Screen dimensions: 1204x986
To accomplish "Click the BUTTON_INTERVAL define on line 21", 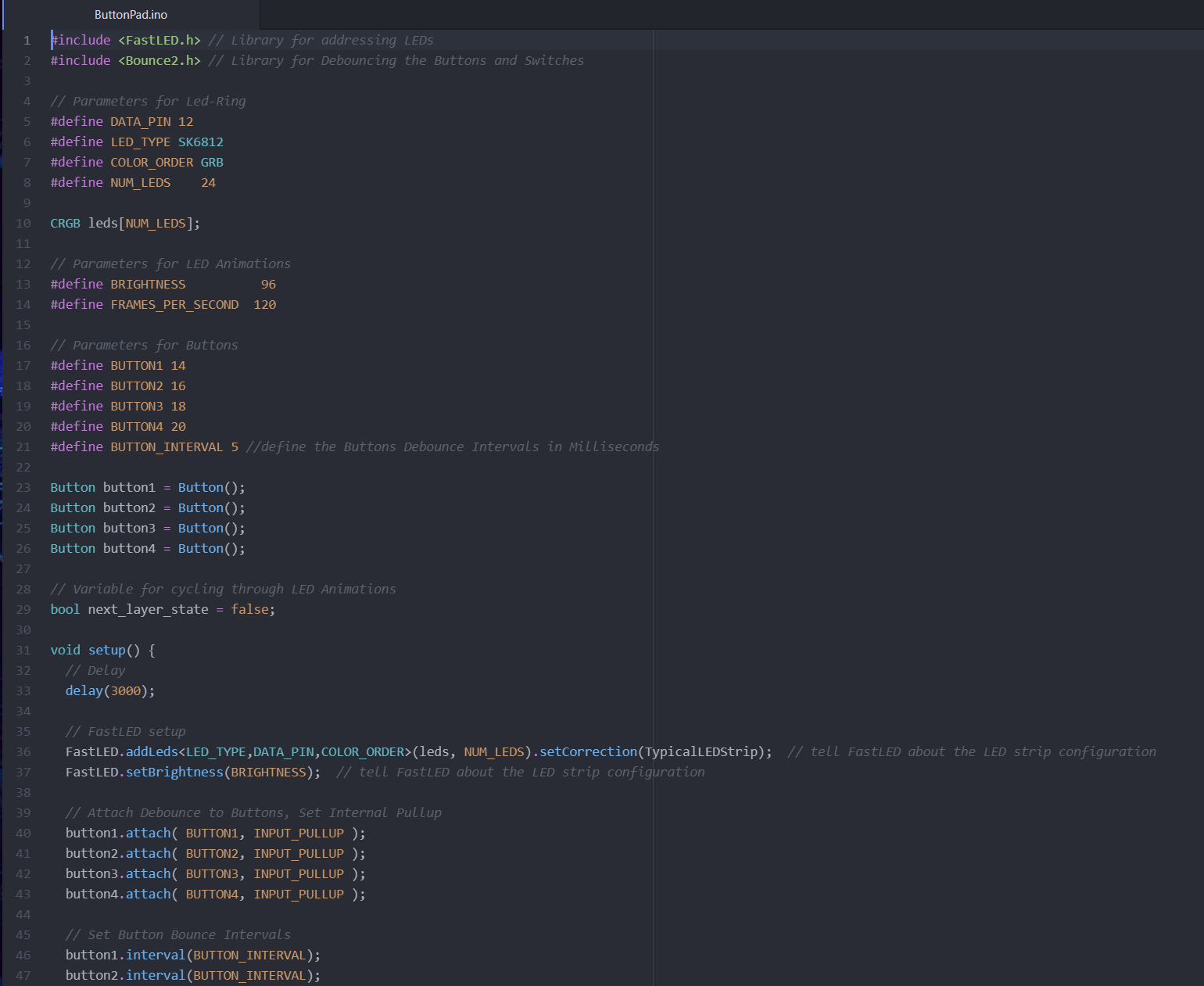I will pyautogui.click(x=167, y=447).
